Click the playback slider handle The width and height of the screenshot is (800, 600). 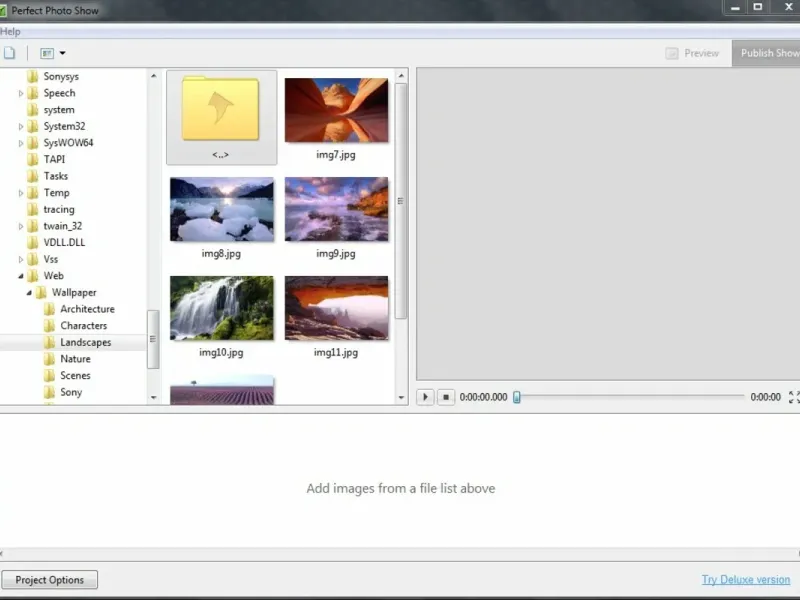click(517, 397)
